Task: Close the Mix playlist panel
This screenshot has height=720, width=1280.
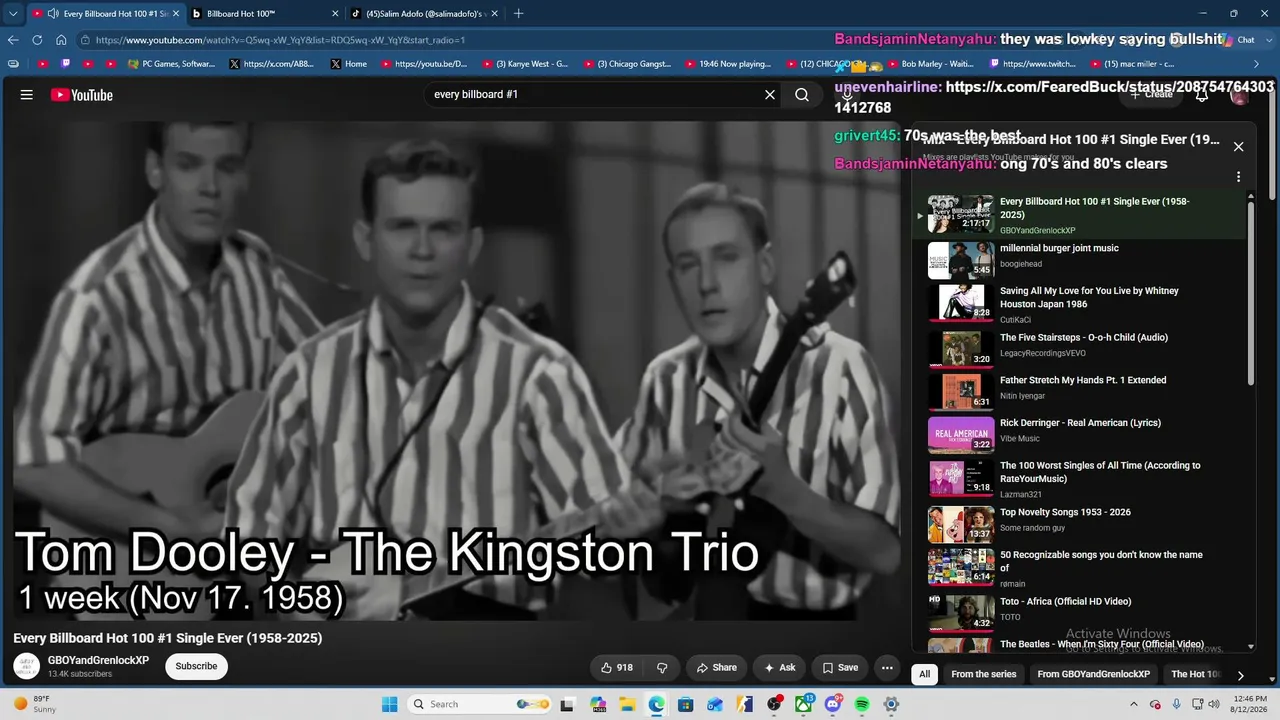Action: pos(1238,147)
